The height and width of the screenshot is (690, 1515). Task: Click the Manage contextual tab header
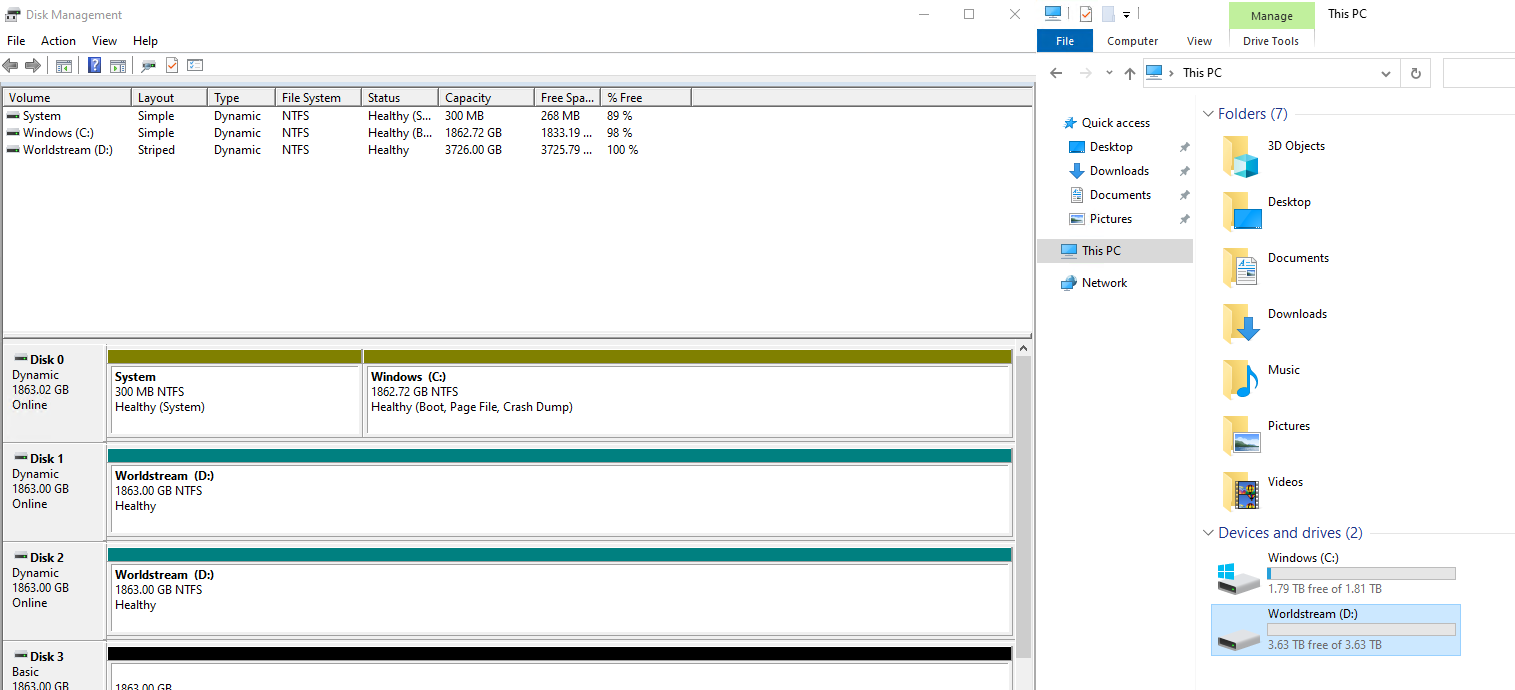tap(1272, 16)
